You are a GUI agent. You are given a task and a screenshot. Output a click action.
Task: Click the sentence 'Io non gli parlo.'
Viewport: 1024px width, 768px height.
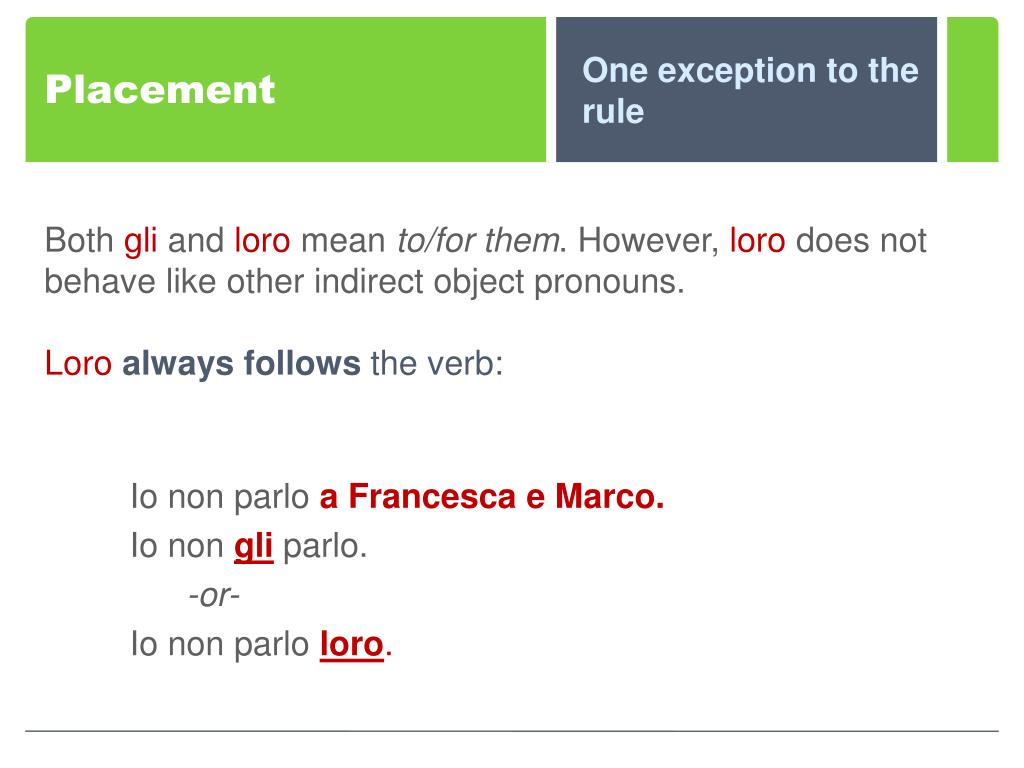click(249, 547)
